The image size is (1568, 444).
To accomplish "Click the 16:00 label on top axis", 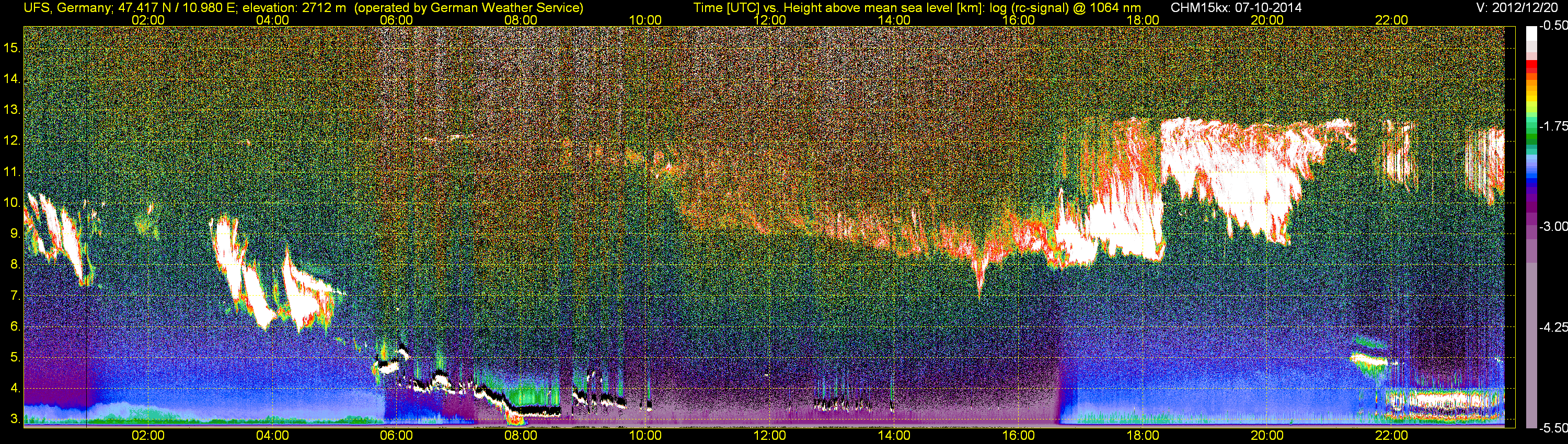I will coord(1018,20).
